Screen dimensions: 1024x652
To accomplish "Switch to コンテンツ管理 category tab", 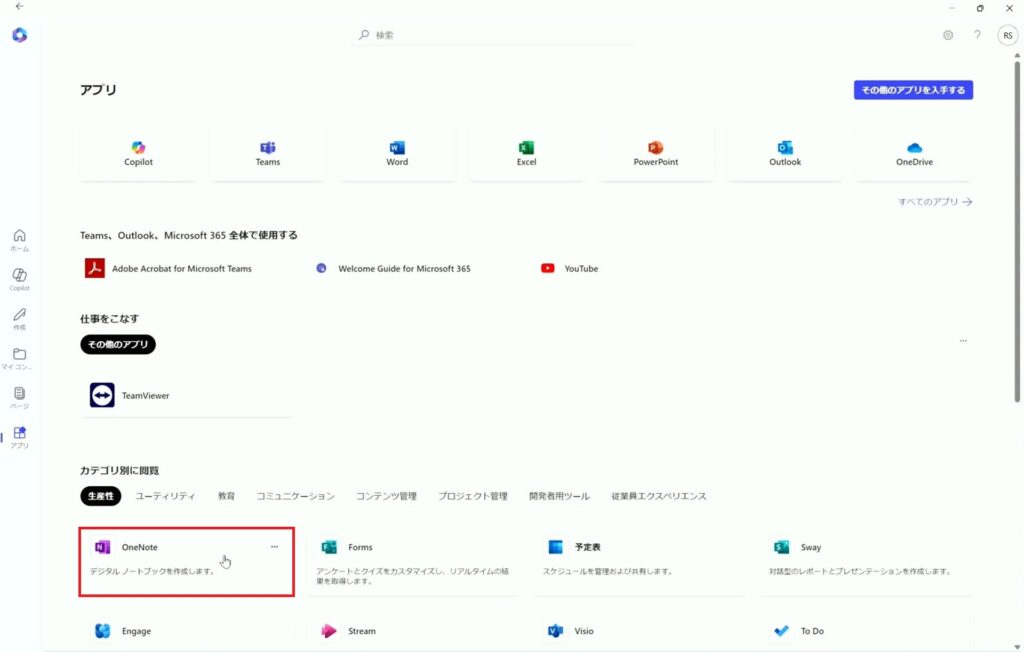I will coord(386,496).
